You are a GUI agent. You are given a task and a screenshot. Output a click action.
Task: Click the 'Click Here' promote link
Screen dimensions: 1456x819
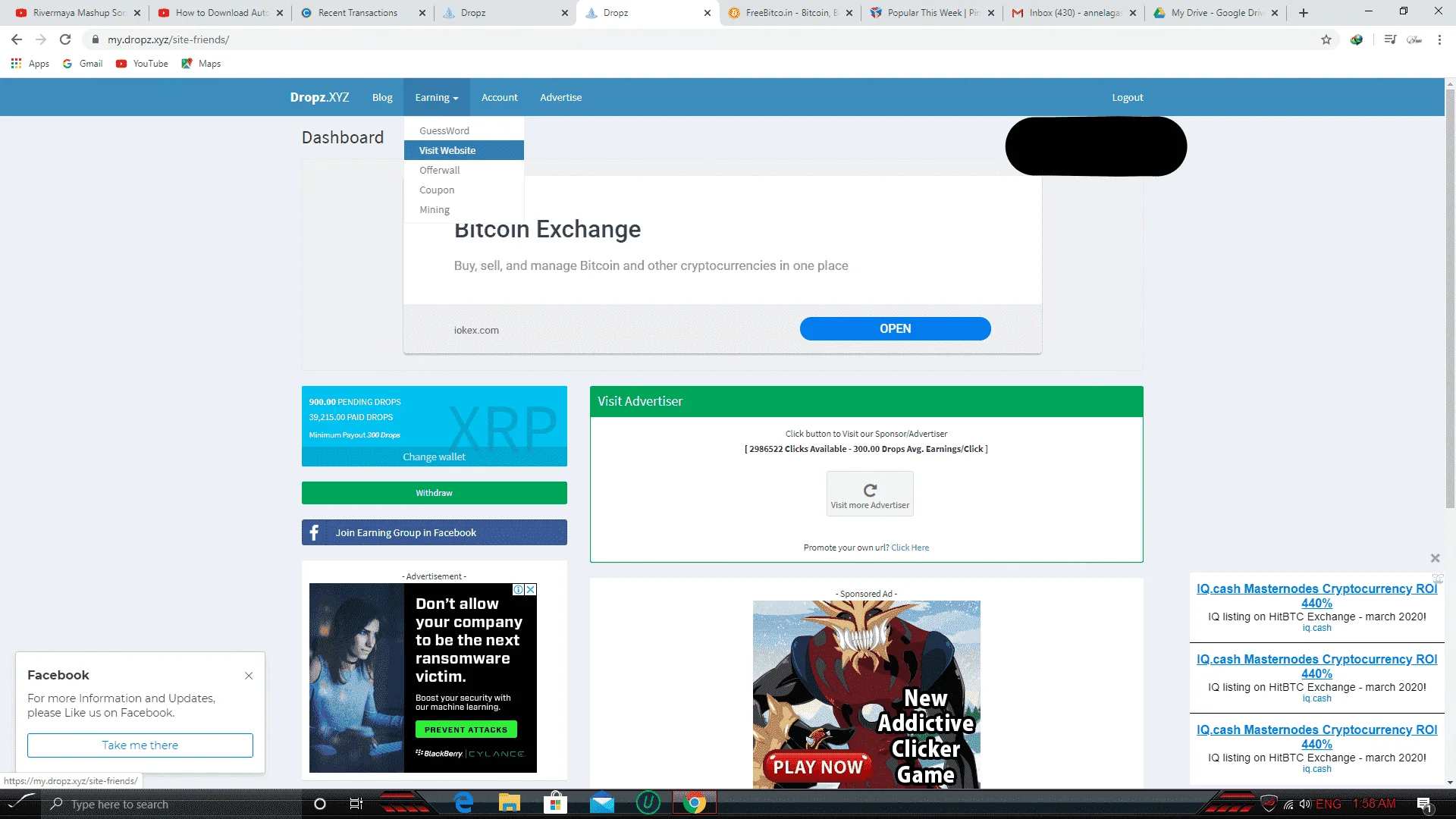point(910,548)
